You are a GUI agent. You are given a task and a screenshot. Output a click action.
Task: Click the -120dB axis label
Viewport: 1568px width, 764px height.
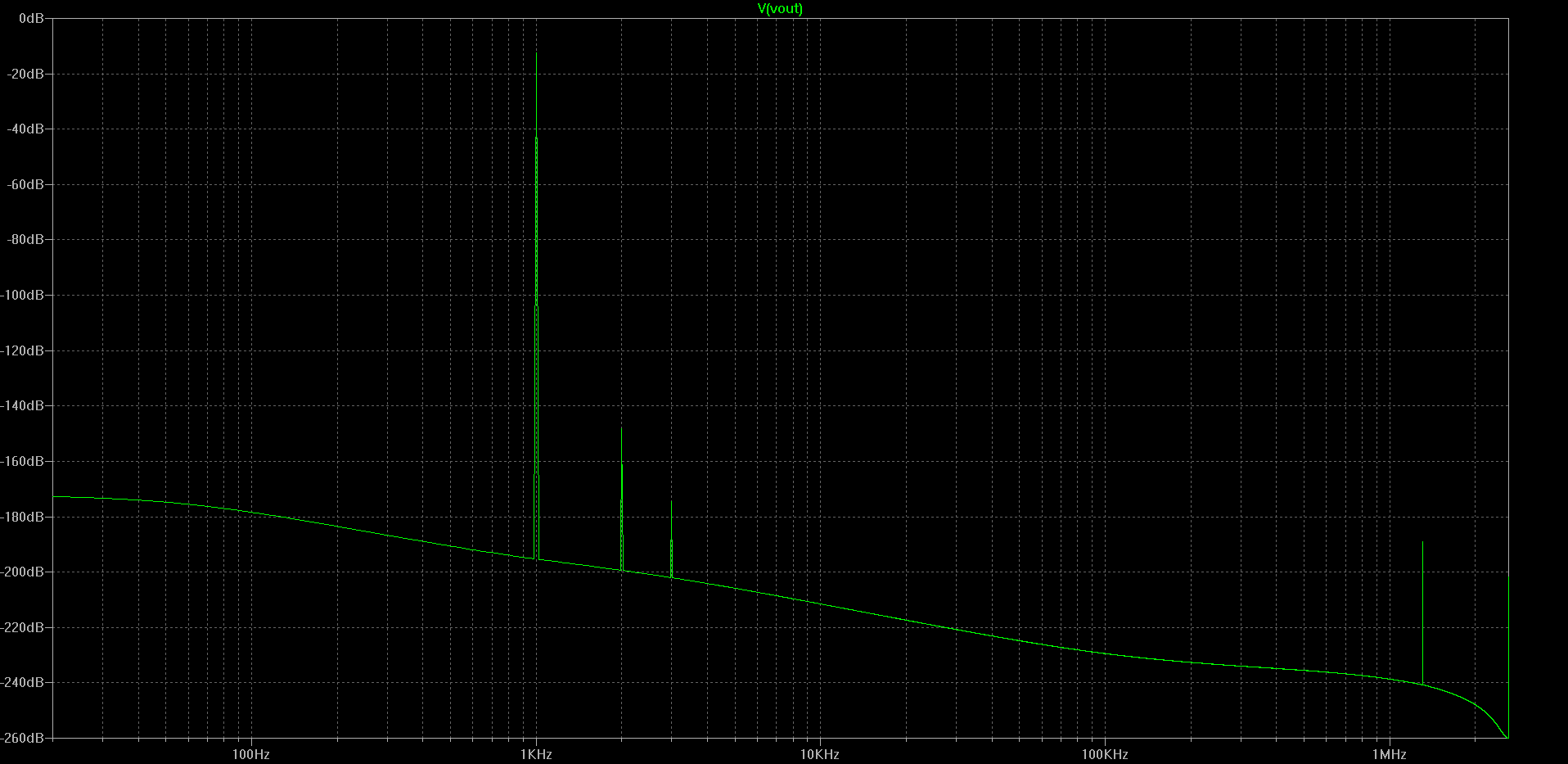point(22,350)
